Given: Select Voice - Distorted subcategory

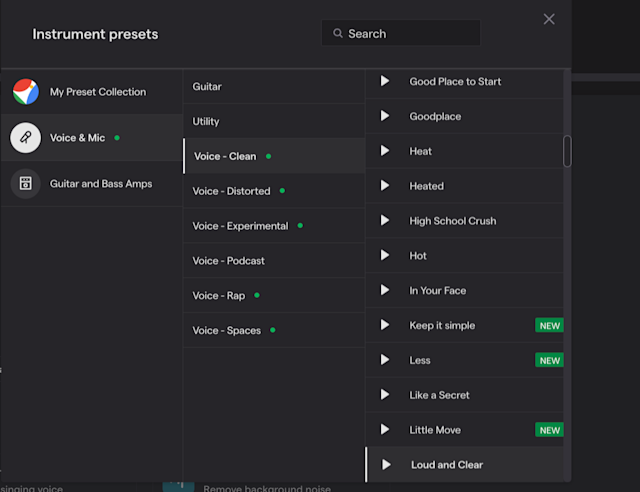Looking at the screenshot, I should pyautogui.click(x=274, y=191).
